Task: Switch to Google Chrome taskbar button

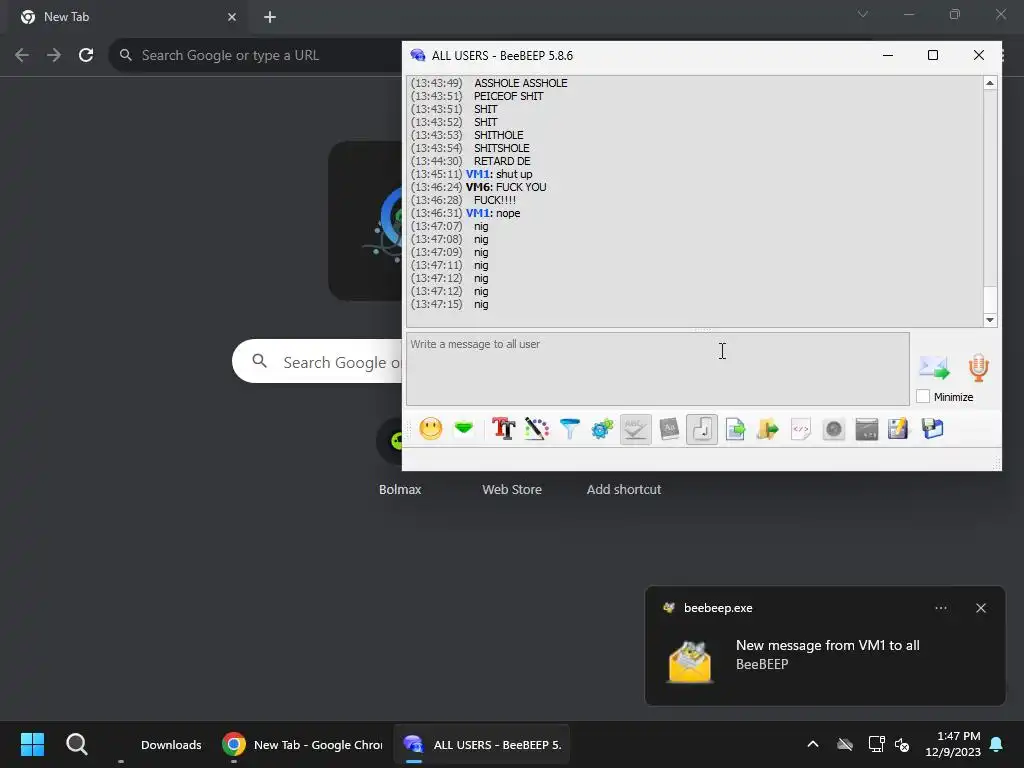Action: tap(302, 744)
